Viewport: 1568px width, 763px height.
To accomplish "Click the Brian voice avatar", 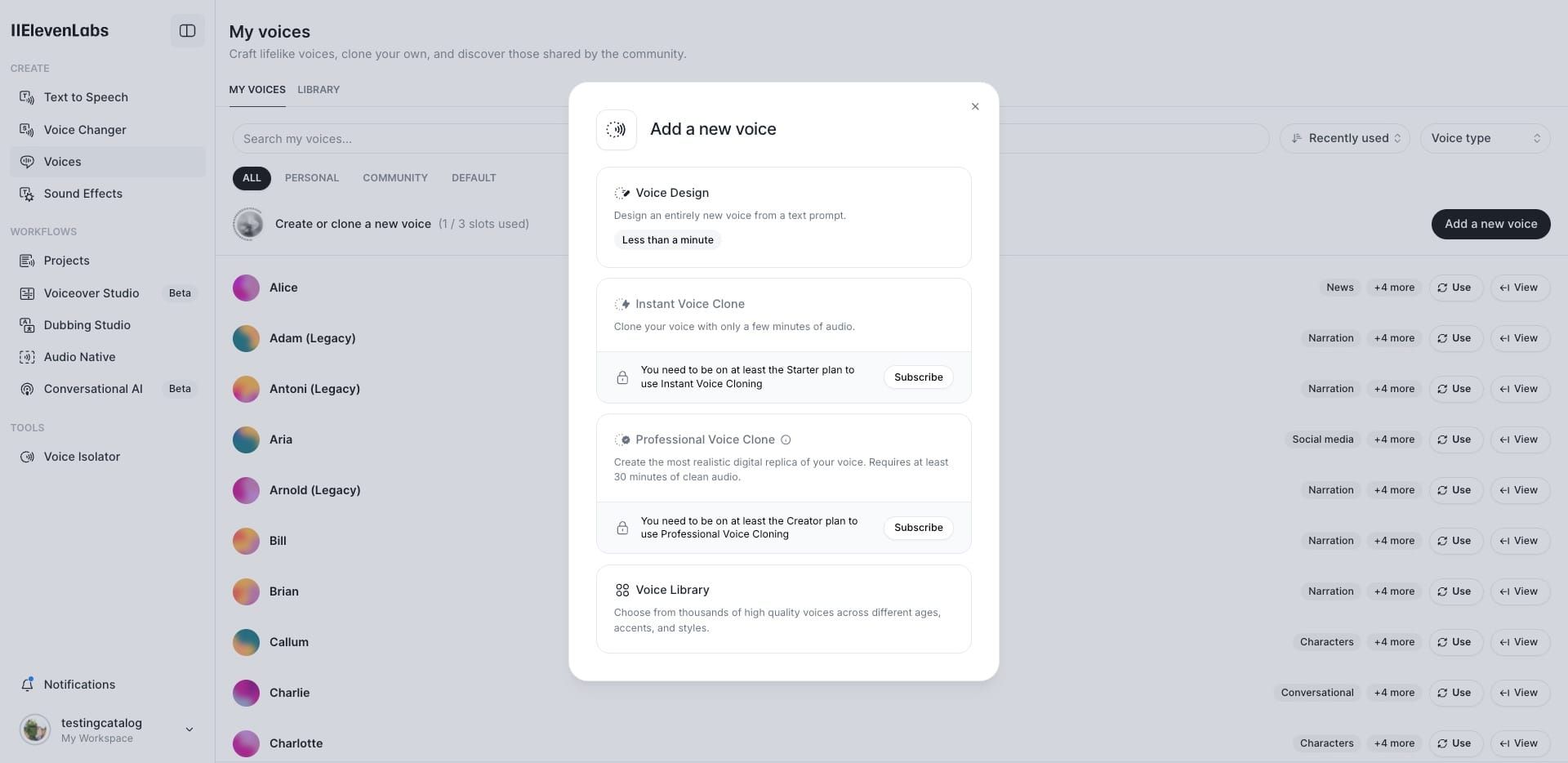I will tap(246, 591).
